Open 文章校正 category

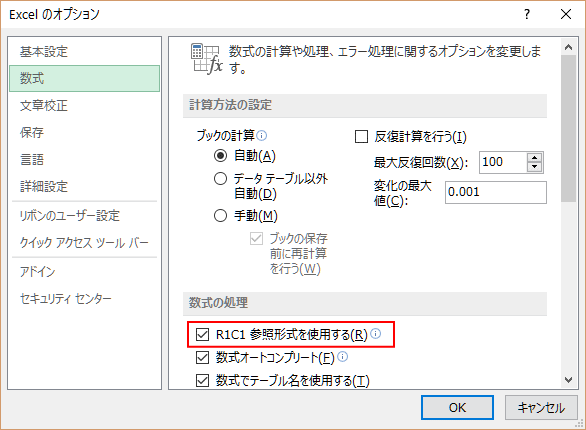point(84,105)
